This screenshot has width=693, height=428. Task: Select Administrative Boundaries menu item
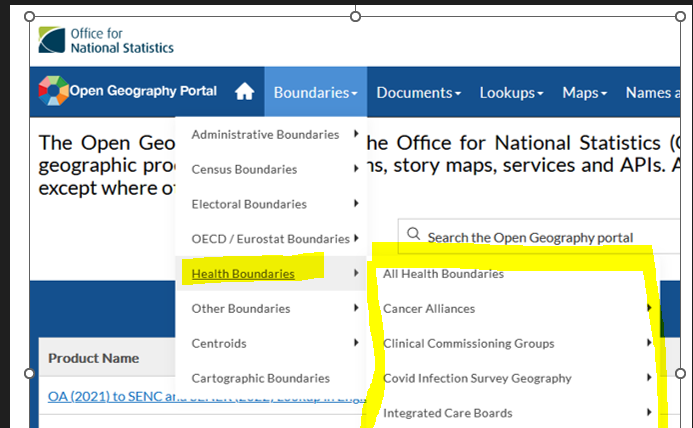pos(265,134)
